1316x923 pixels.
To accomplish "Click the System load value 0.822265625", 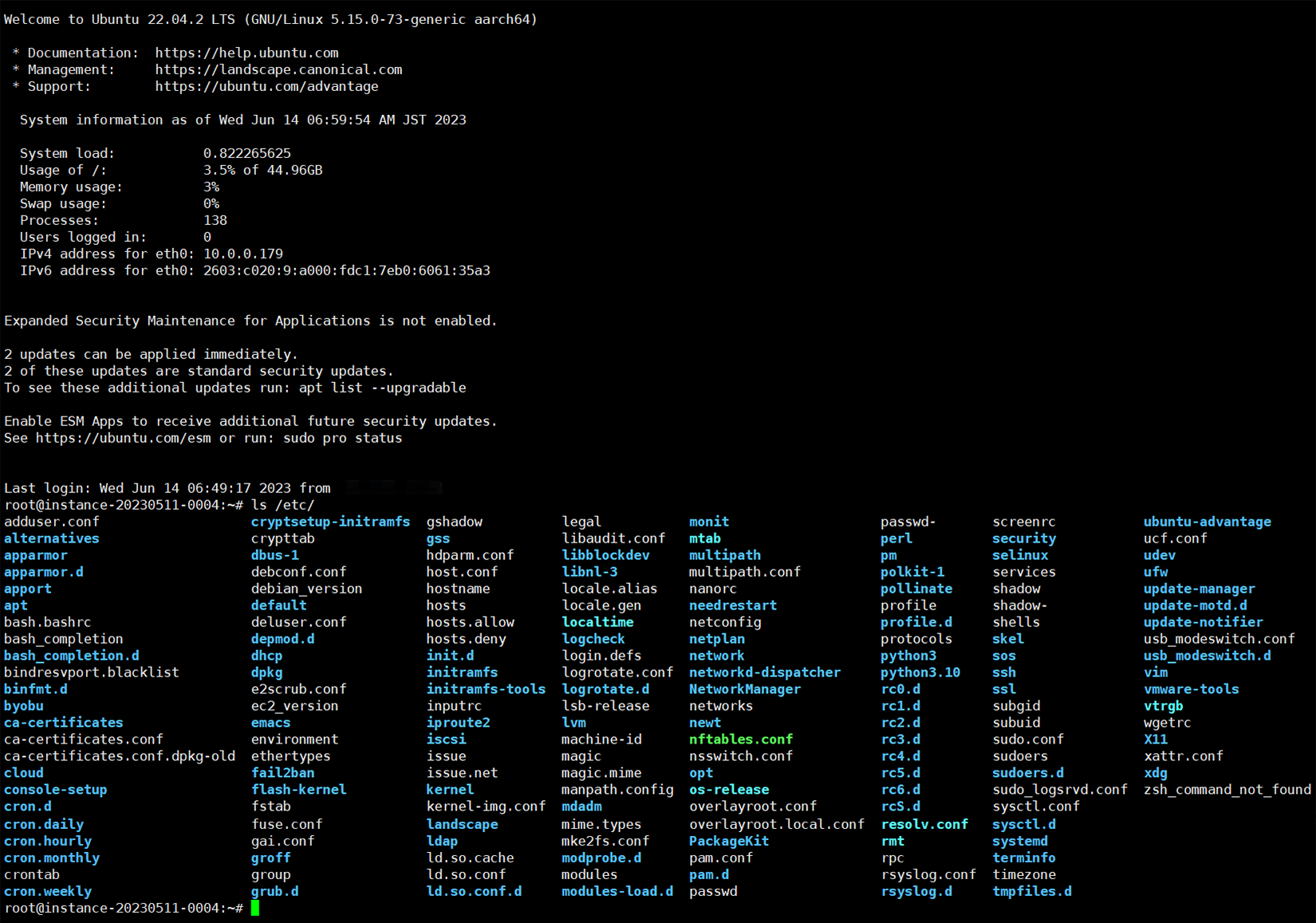I will click(246, 153).
